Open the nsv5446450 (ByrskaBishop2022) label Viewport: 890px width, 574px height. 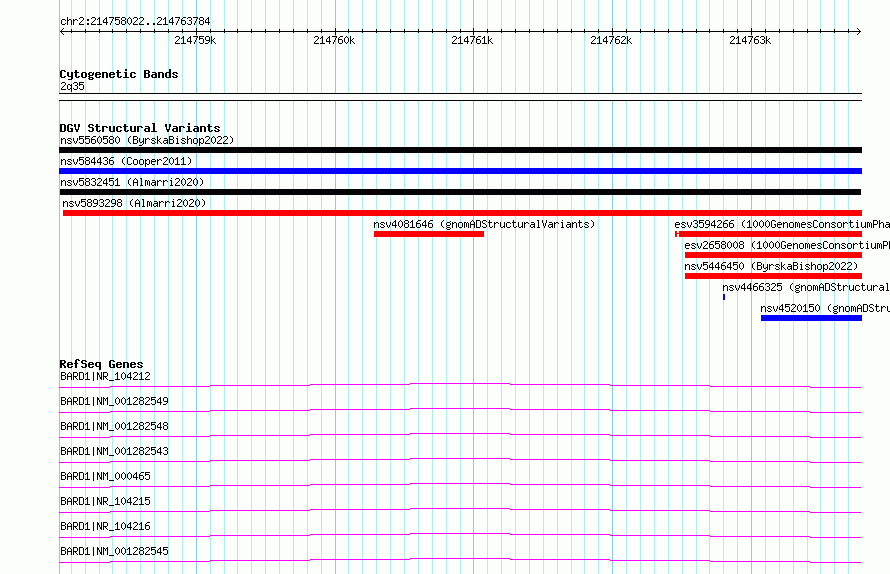click(x=771, y=266)
